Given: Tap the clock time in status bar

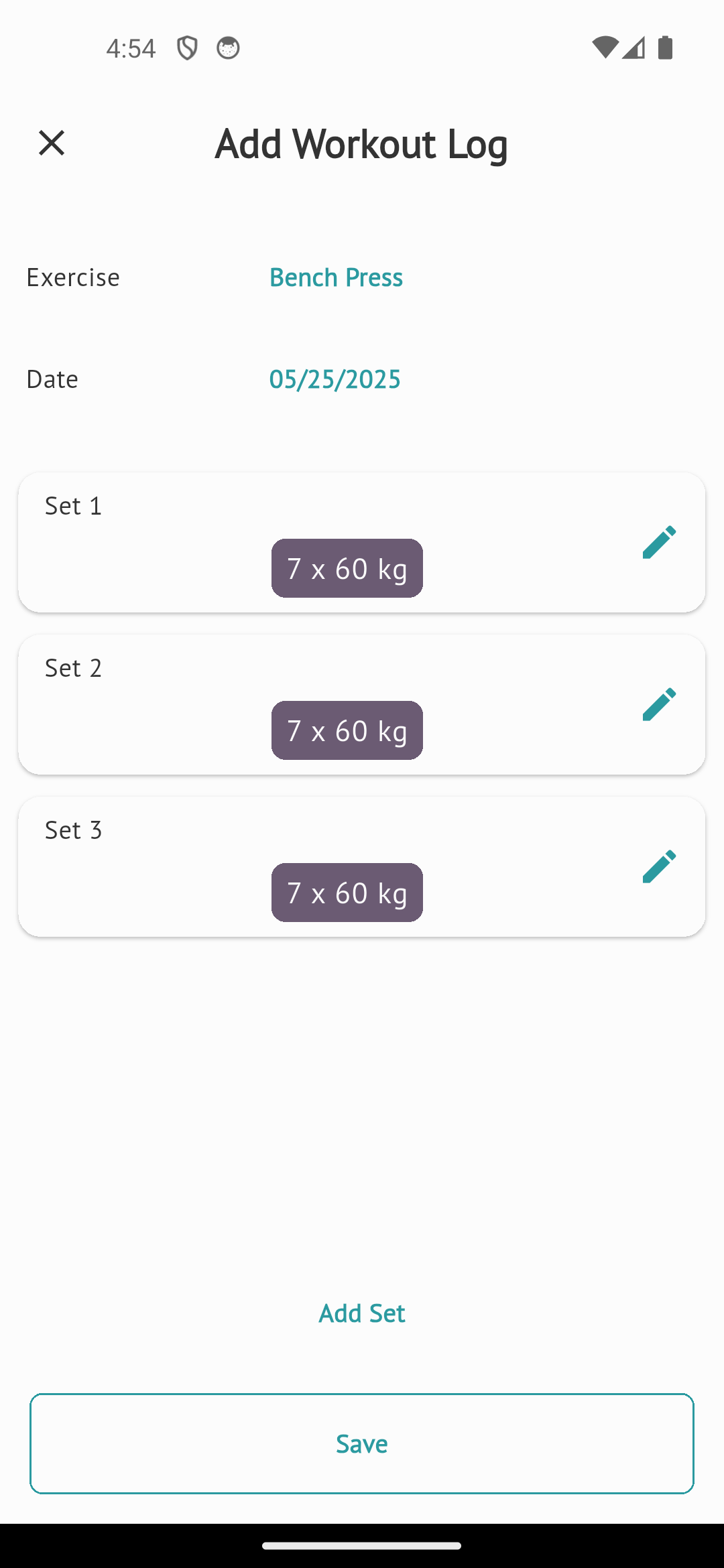Looking at the screenshot, I should point(131,48).
